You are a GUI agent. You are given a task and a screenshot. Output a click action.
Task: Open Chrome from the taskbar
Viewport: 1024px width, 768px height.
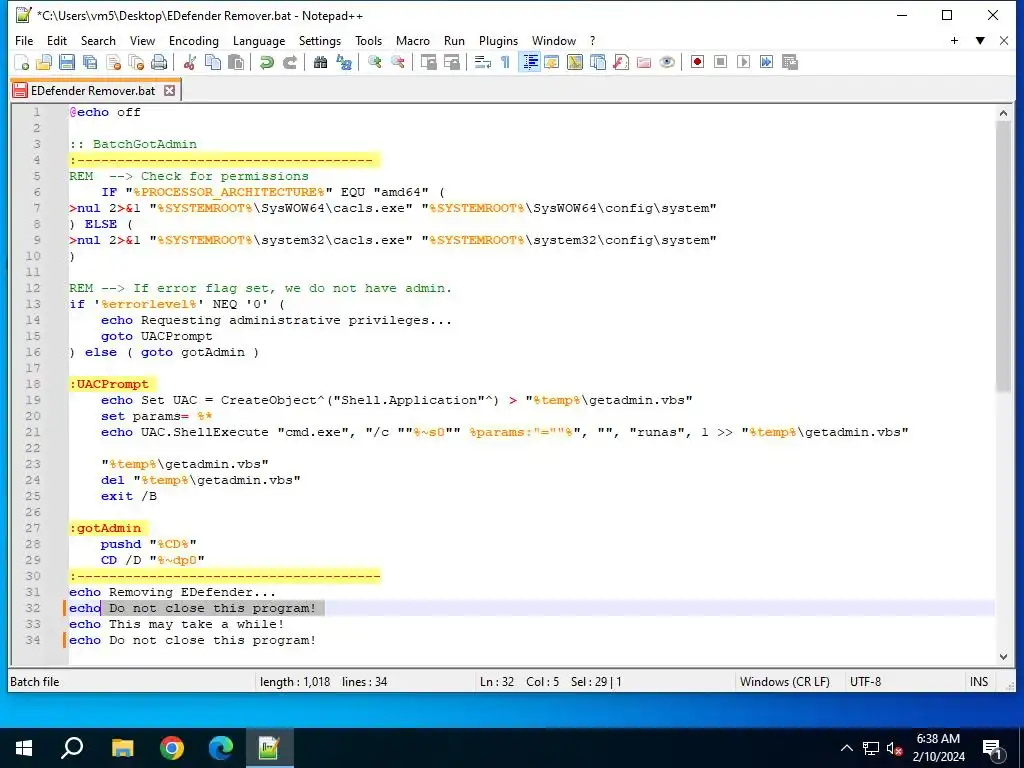point(172,748)
